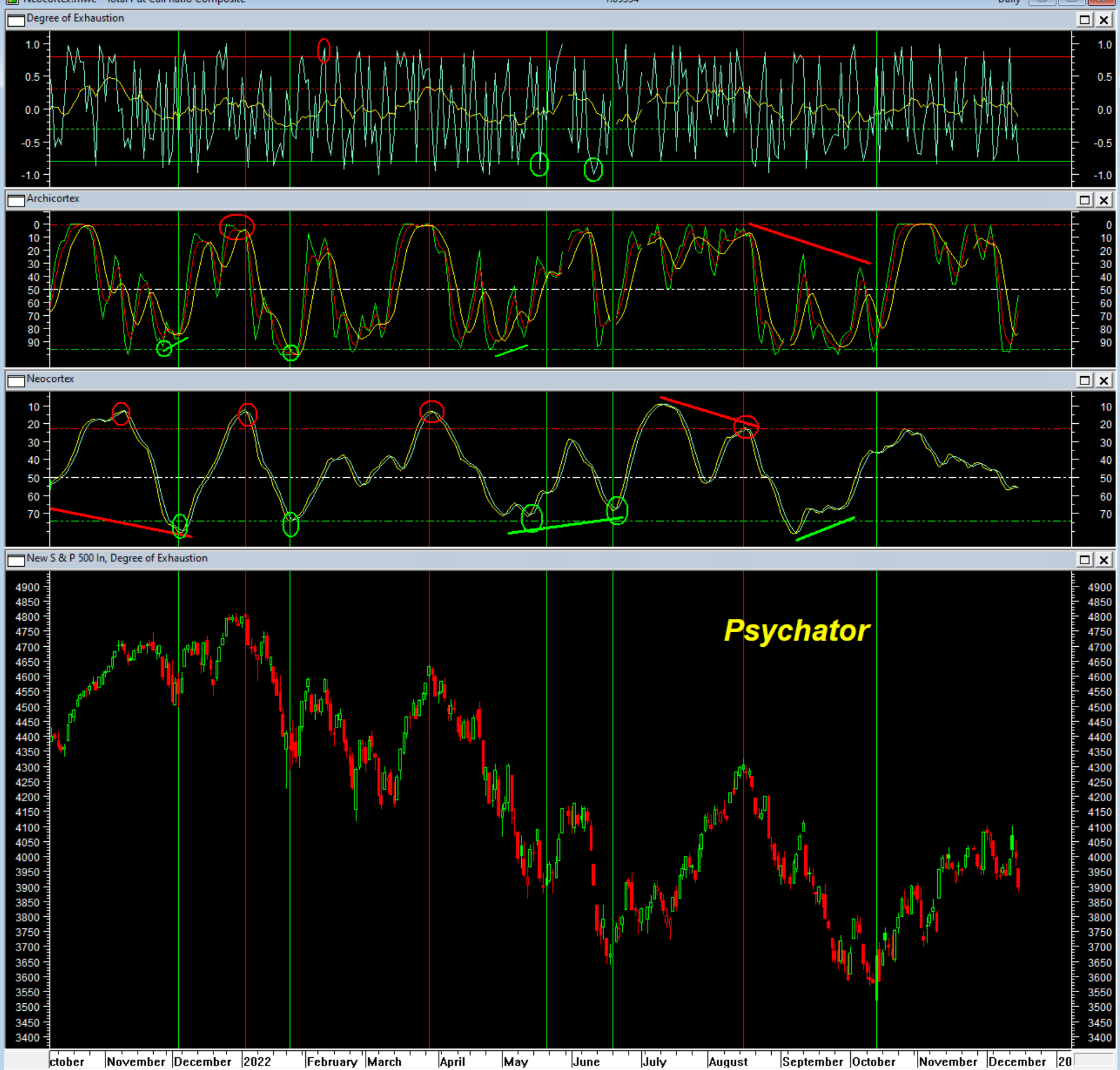Click the 2022 label on date axis
The image size is (1120, 1070).
[x=257, y=1061]
